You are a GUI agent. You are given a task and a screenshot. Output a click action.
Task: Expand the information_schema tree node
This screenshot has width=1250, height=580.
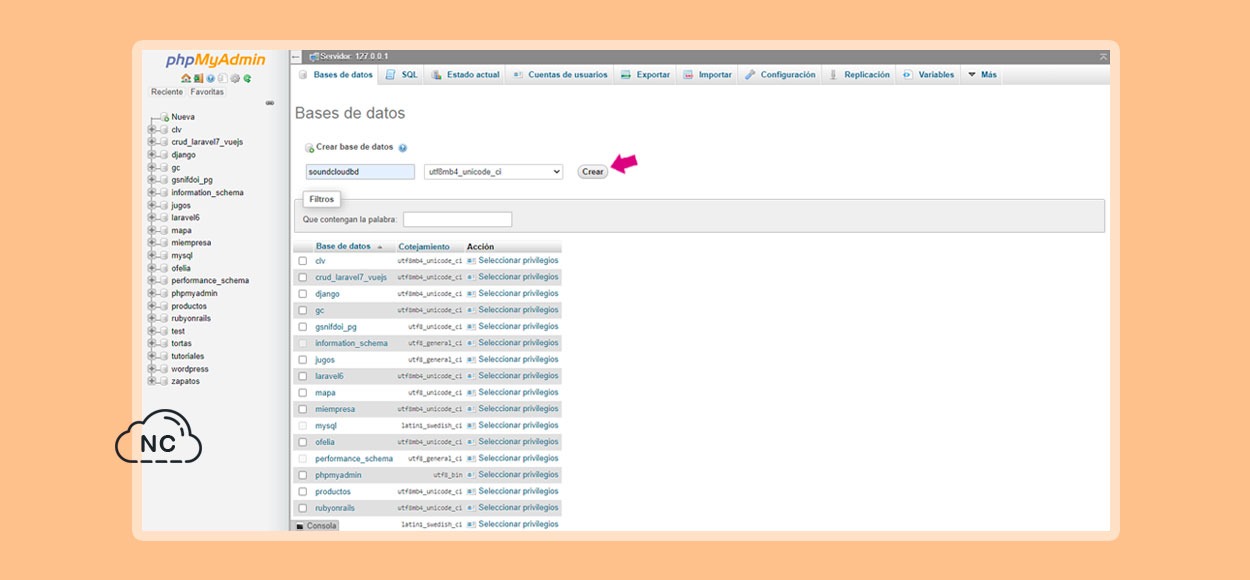click(x=152, y=193)
